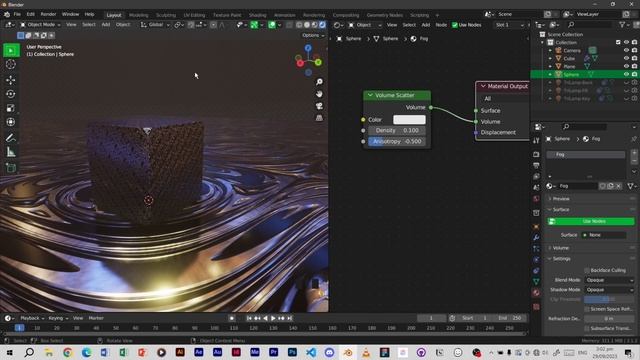Switch to the UV Editing workspace tab

[x=194, y=15]
